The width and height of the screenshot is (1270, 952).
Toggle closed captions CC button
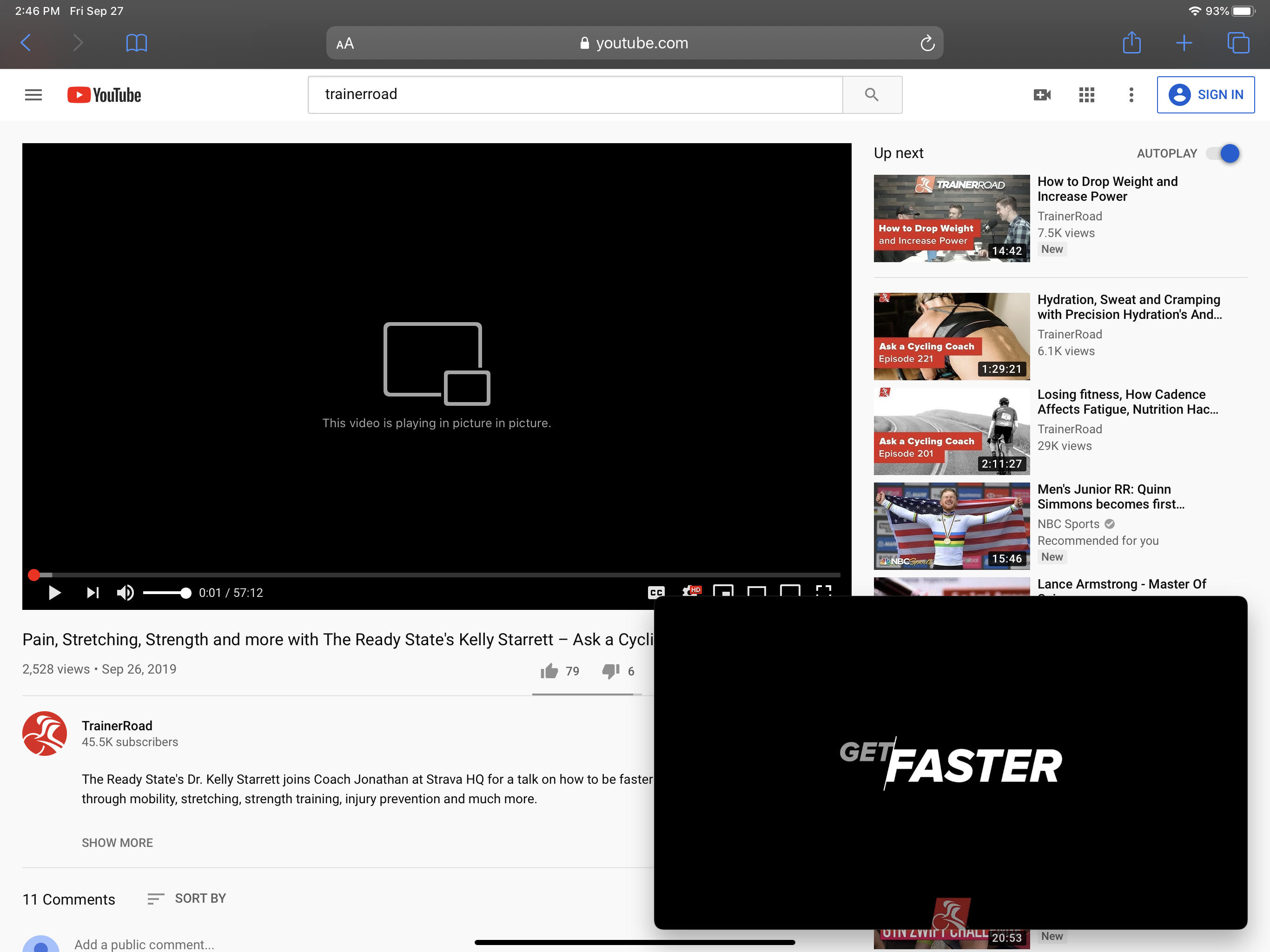(655, 593)
